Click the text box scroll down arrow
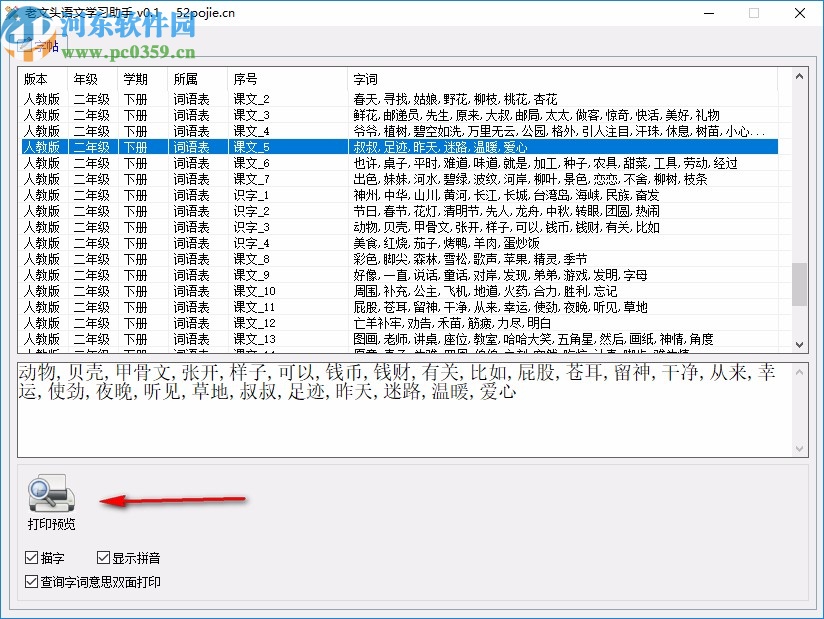Viewport: 824px width, 619px height. tap(799, 449)
